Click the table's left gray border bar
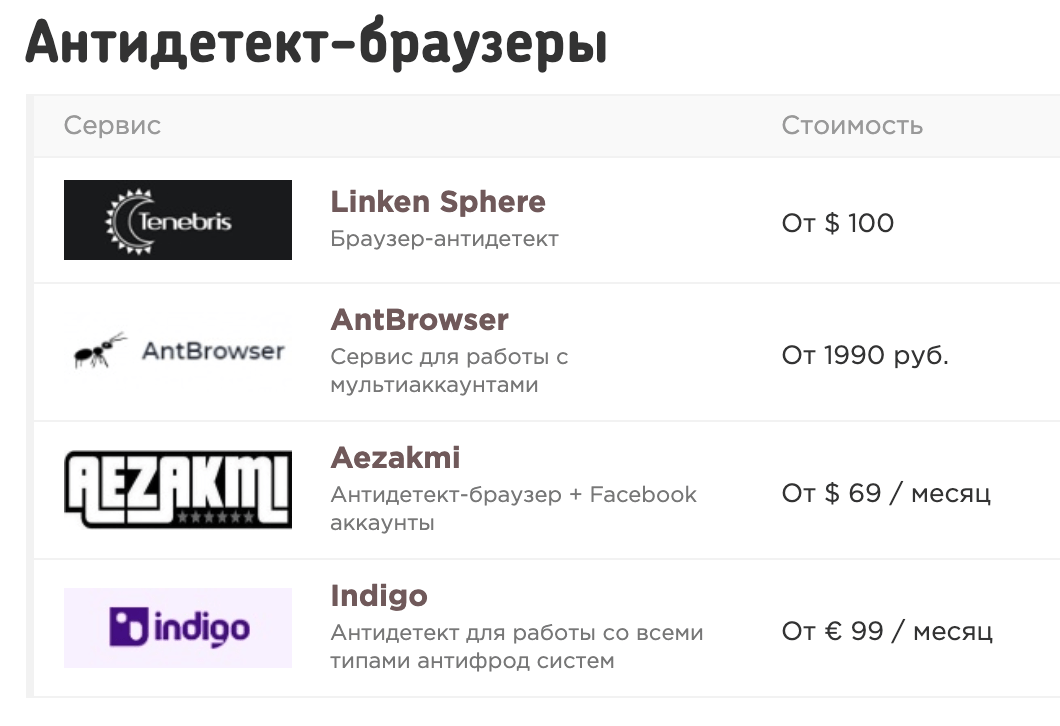1060x726 pixels. 29,400
